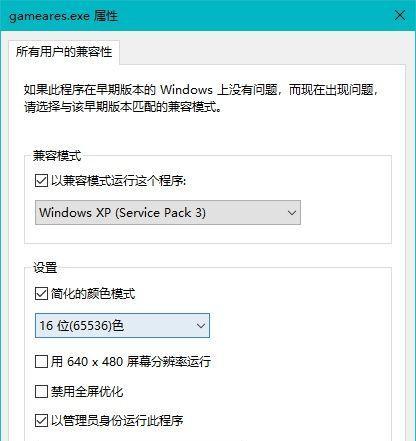Untick the 简化的颜色模式 checkbox box
This screenshot has height=441, width=416.
(x=41, y=294)
